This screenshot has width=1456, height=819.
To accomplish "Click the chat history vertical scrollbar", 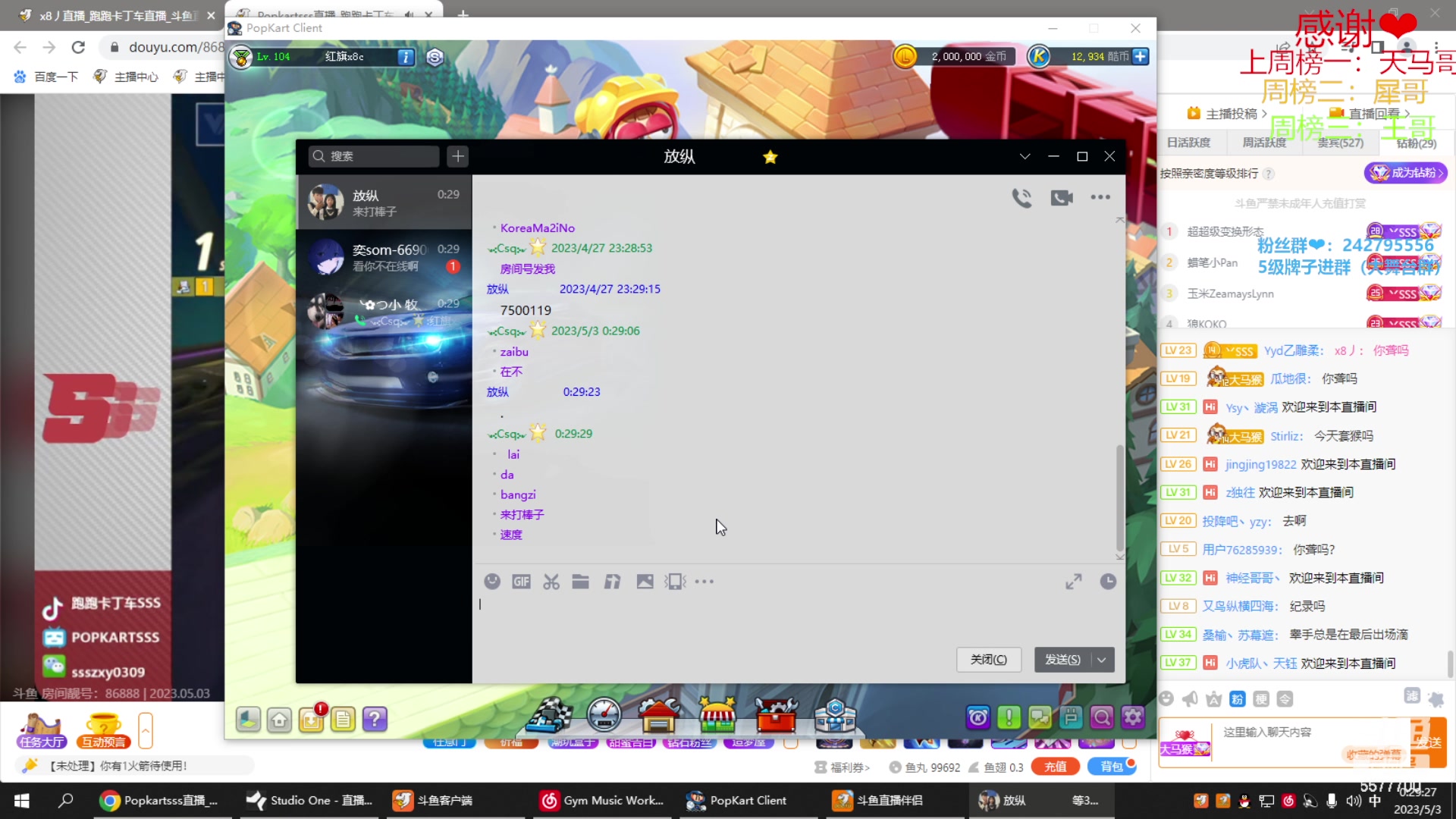I will point(1119,497).
